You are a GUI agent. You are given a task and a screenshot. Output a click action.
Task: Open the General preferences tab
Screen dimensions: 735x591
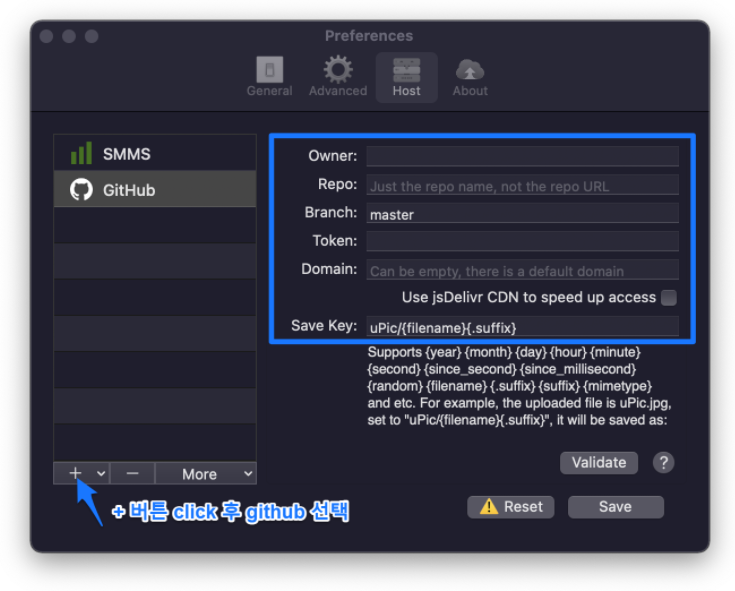(270, 77)
